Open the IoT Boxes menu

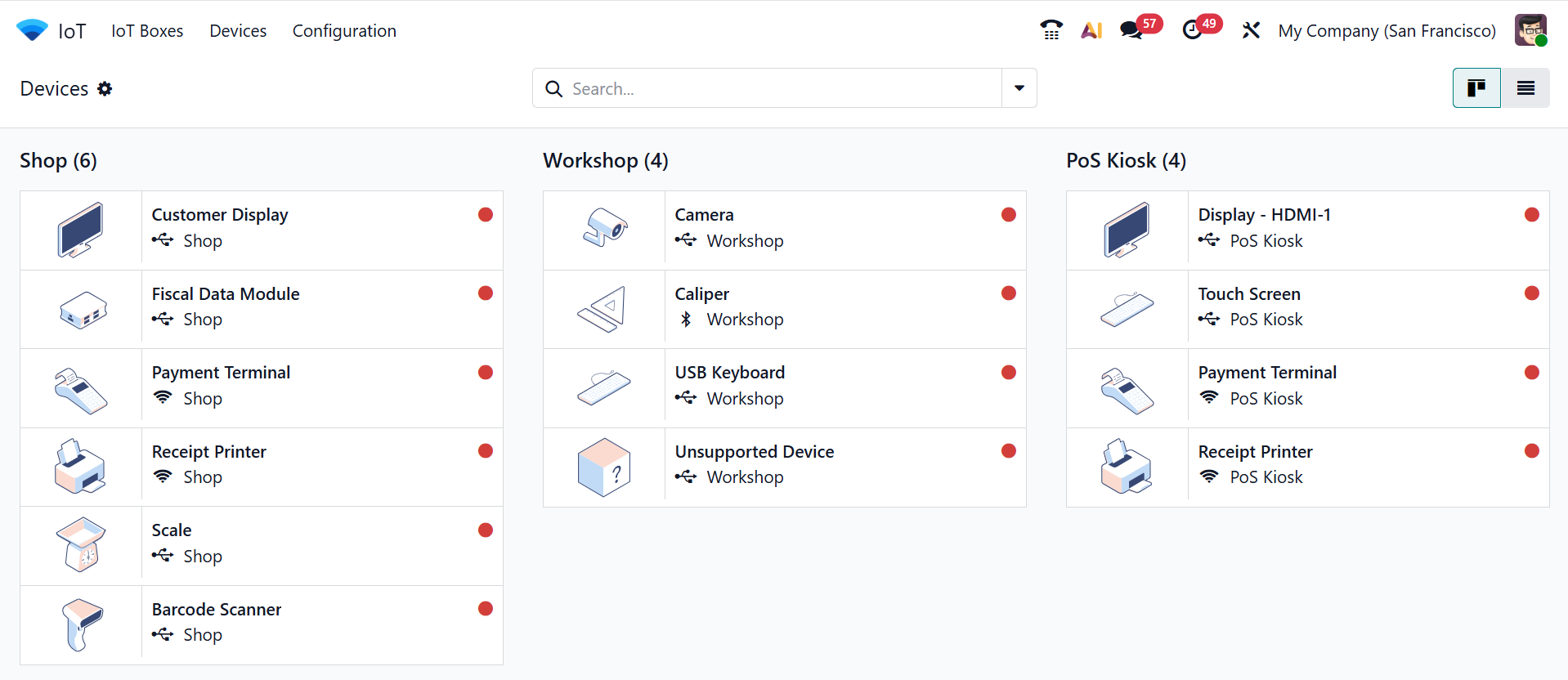tap(147, 30)
